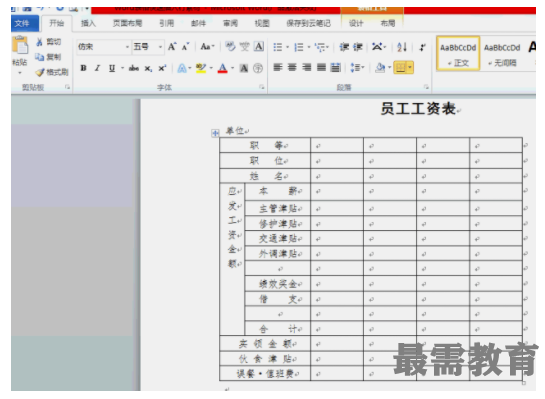
Task: Activate the Format Painter (格式刷)
Action: 52,72
